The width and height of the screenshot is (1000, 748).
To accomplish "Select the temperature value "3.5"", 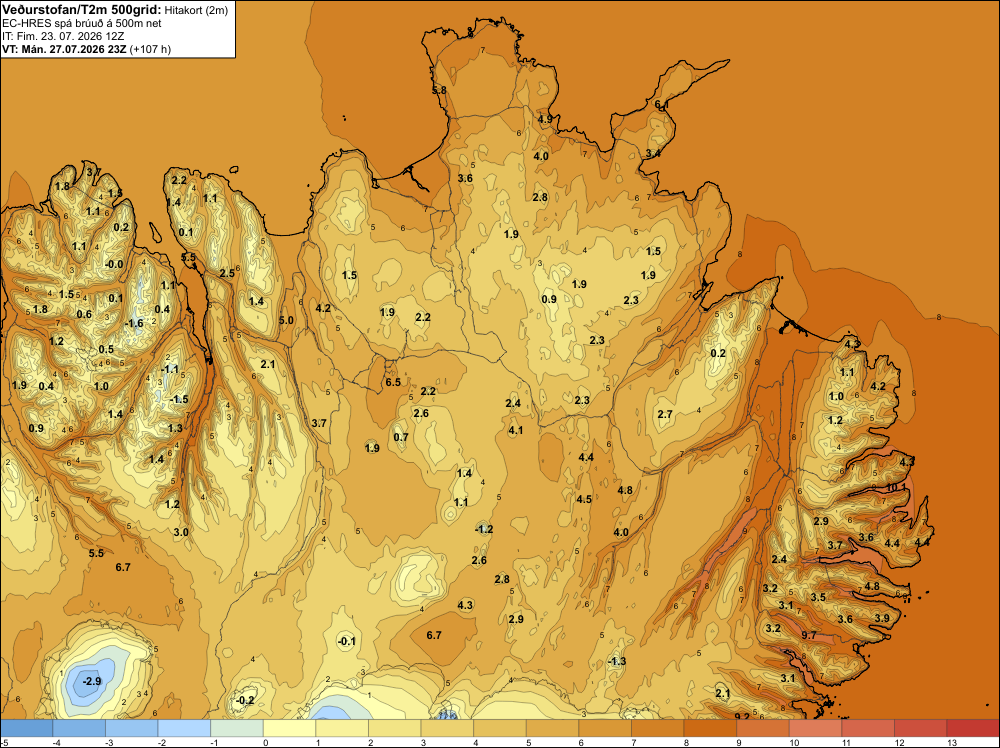I will click(x=818, y=597).
